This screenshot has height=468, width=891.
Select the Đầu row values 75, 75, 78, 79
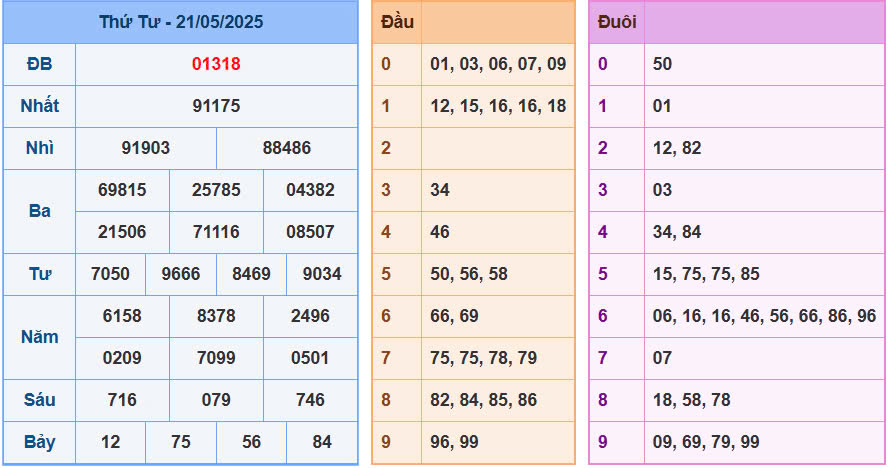point(483,358)
